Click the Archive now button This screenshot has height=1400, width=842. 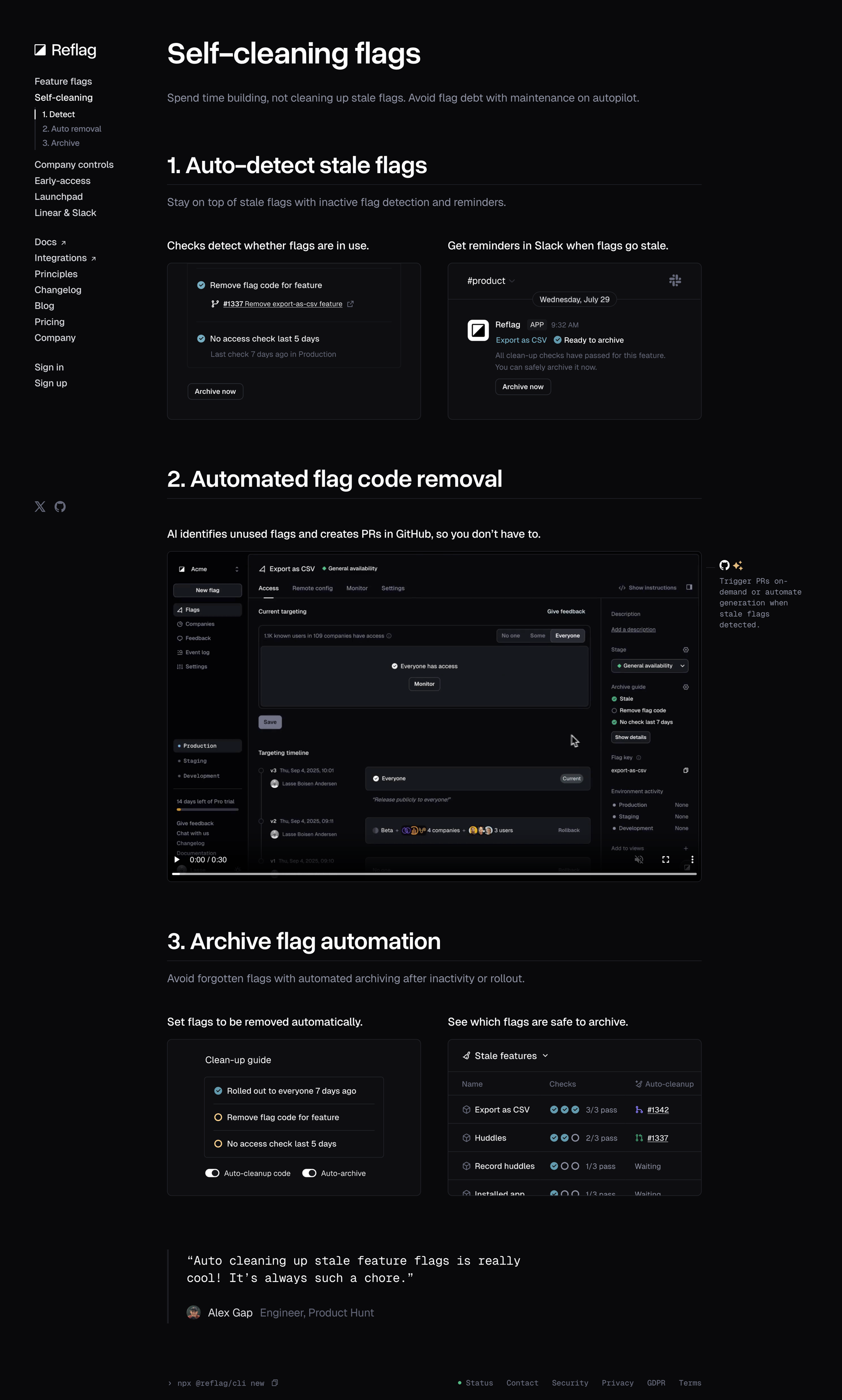coord(215,391)
